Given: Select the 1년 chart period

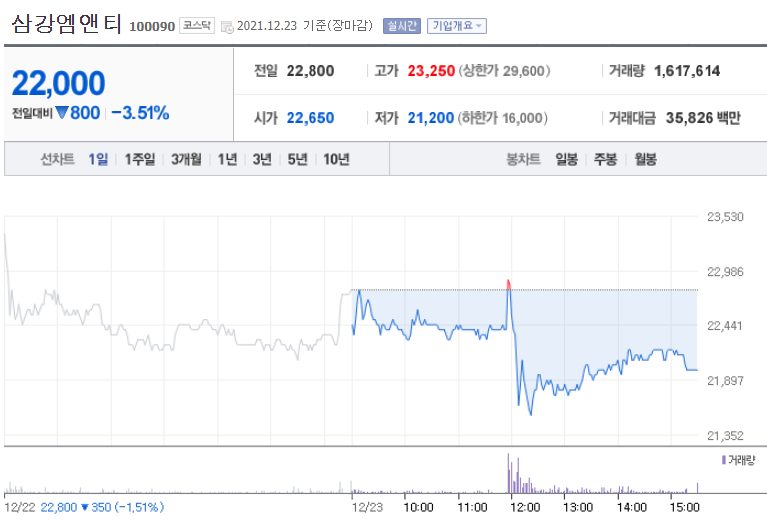Looking at the screenshot, I should [x=227, y=159].
